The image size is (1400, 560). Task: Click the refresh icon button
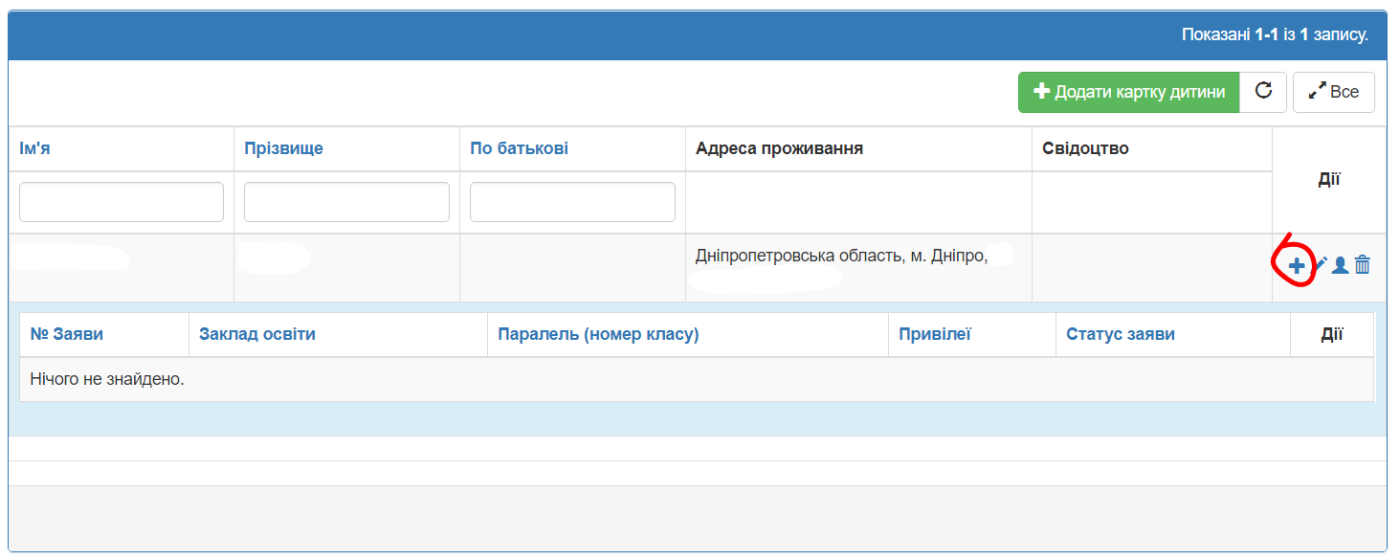[x=1263, y=92]
